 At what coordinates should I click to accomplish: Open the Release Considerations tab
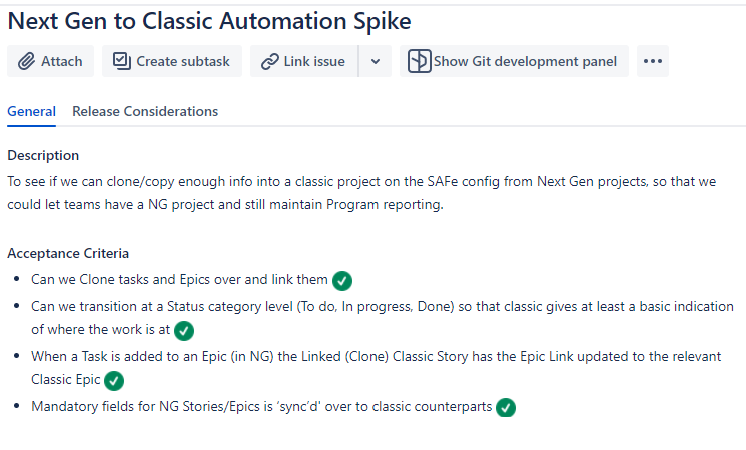(145, 111)
